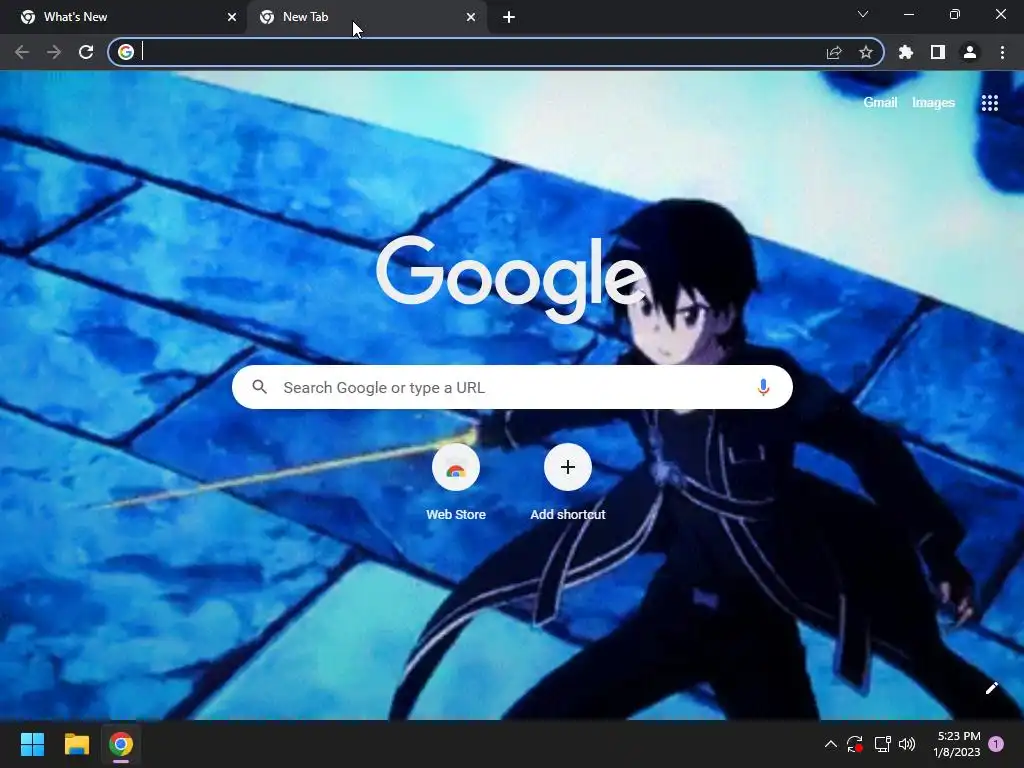The width and height of the screenshot is (1024, 768).
Task: Open the Extensions puzzle icon
Action: tap(906, 52)
